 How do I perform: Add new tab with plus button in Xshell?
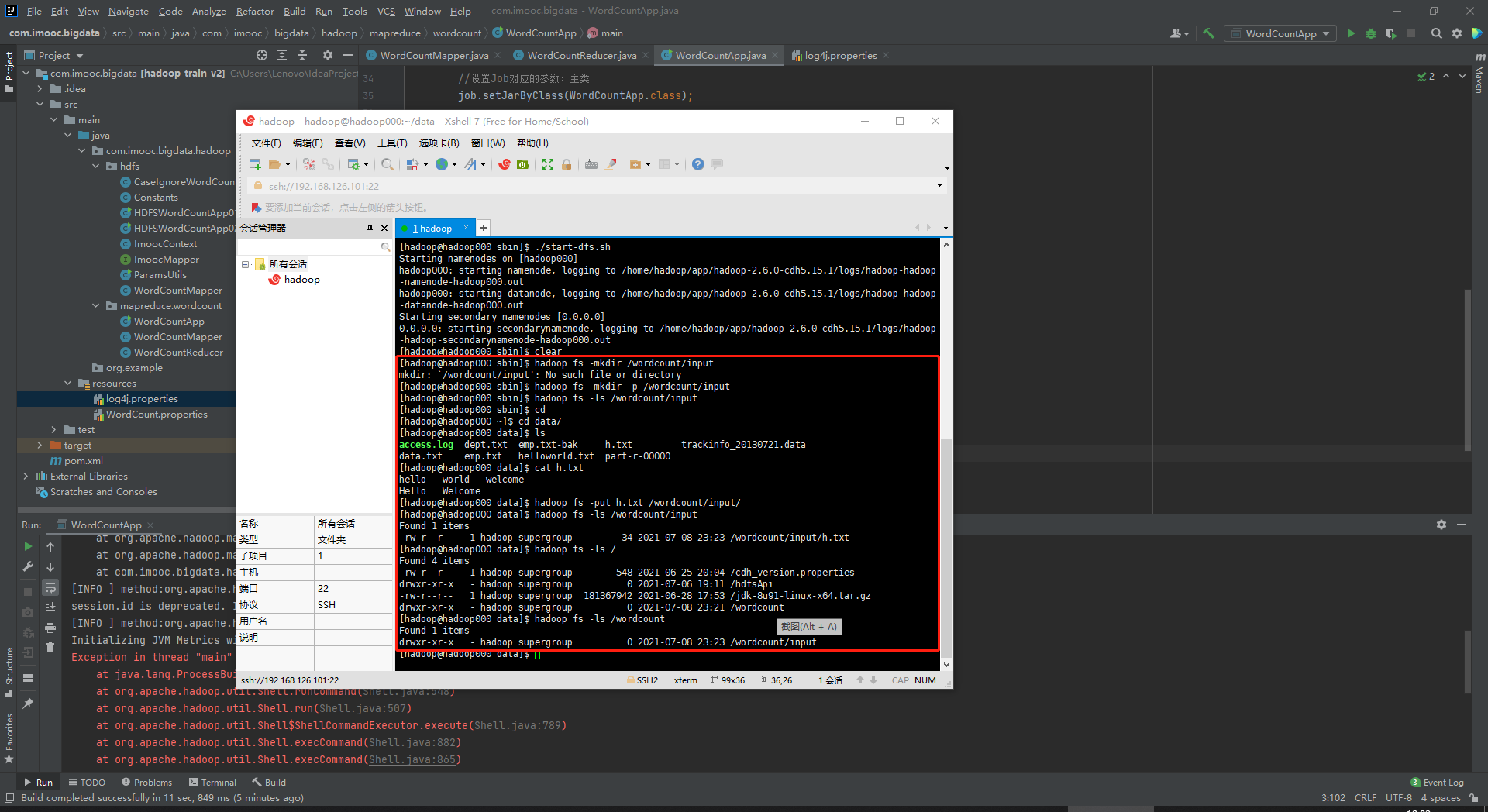tap(484, 228)
